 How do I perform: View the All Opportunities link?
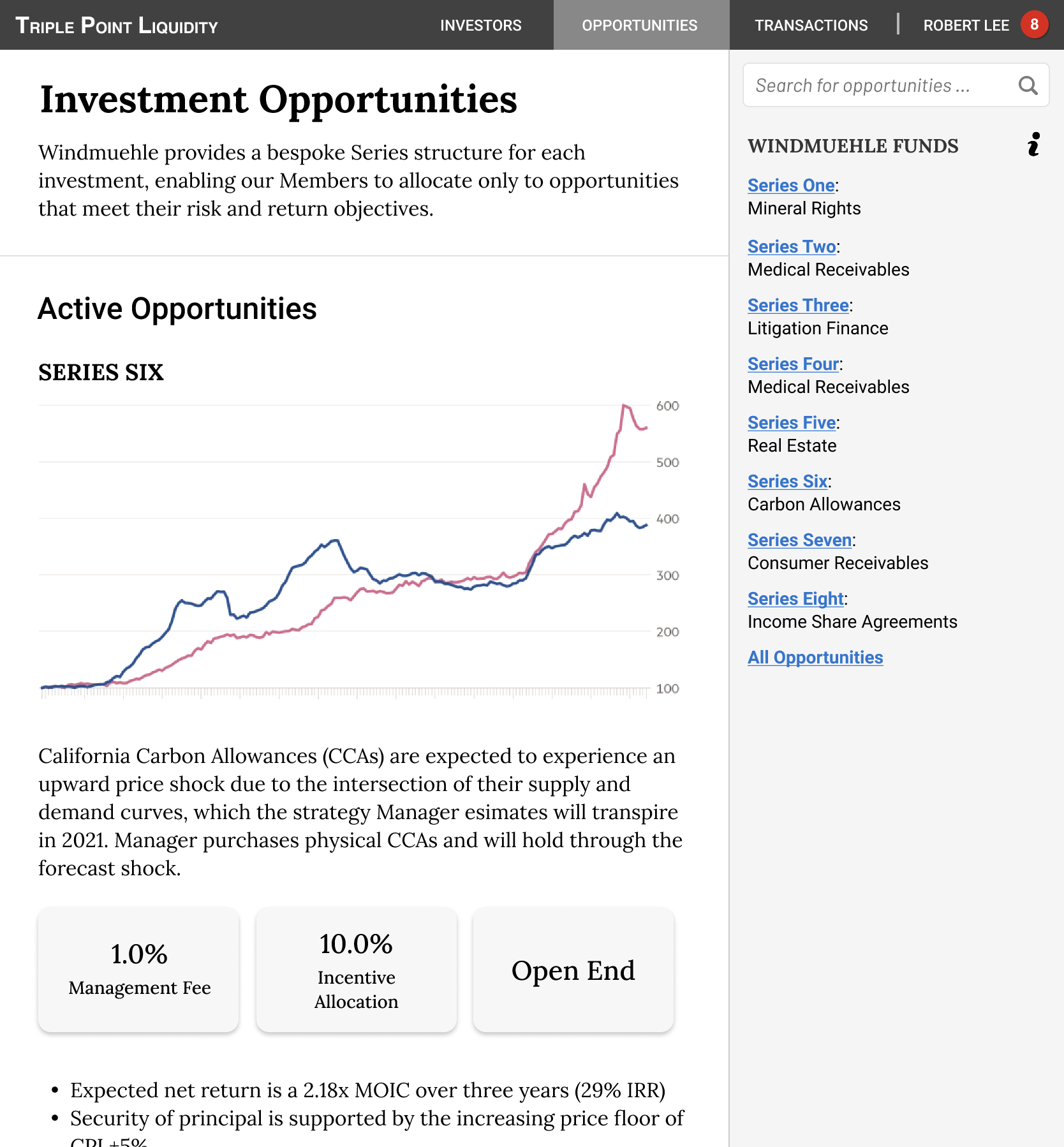tap(815, 657)
